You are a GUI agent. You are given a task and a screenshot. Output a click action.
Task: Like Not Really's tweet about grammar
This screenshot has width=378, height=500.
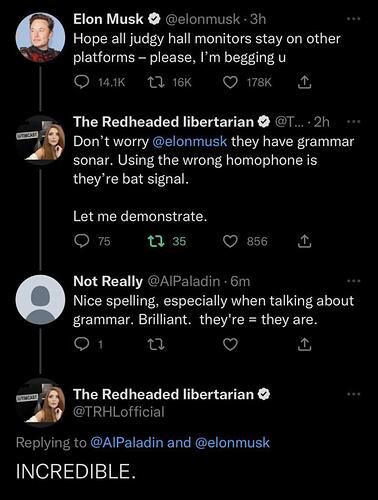pyautogui.click(x=230, y=345)
